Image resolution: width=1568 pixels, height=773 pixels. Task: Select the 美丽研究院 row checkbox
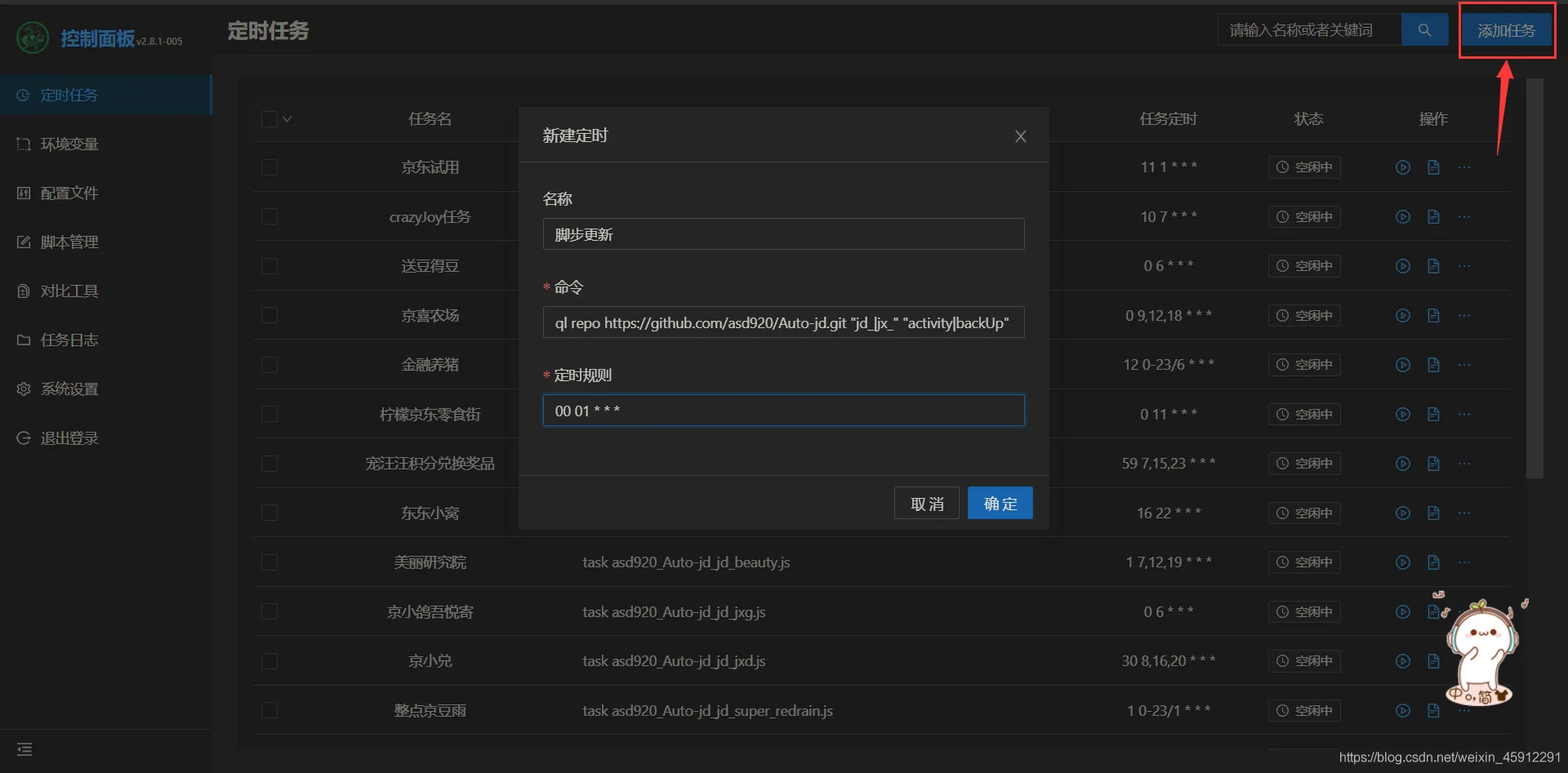click(x=269, y=562)
